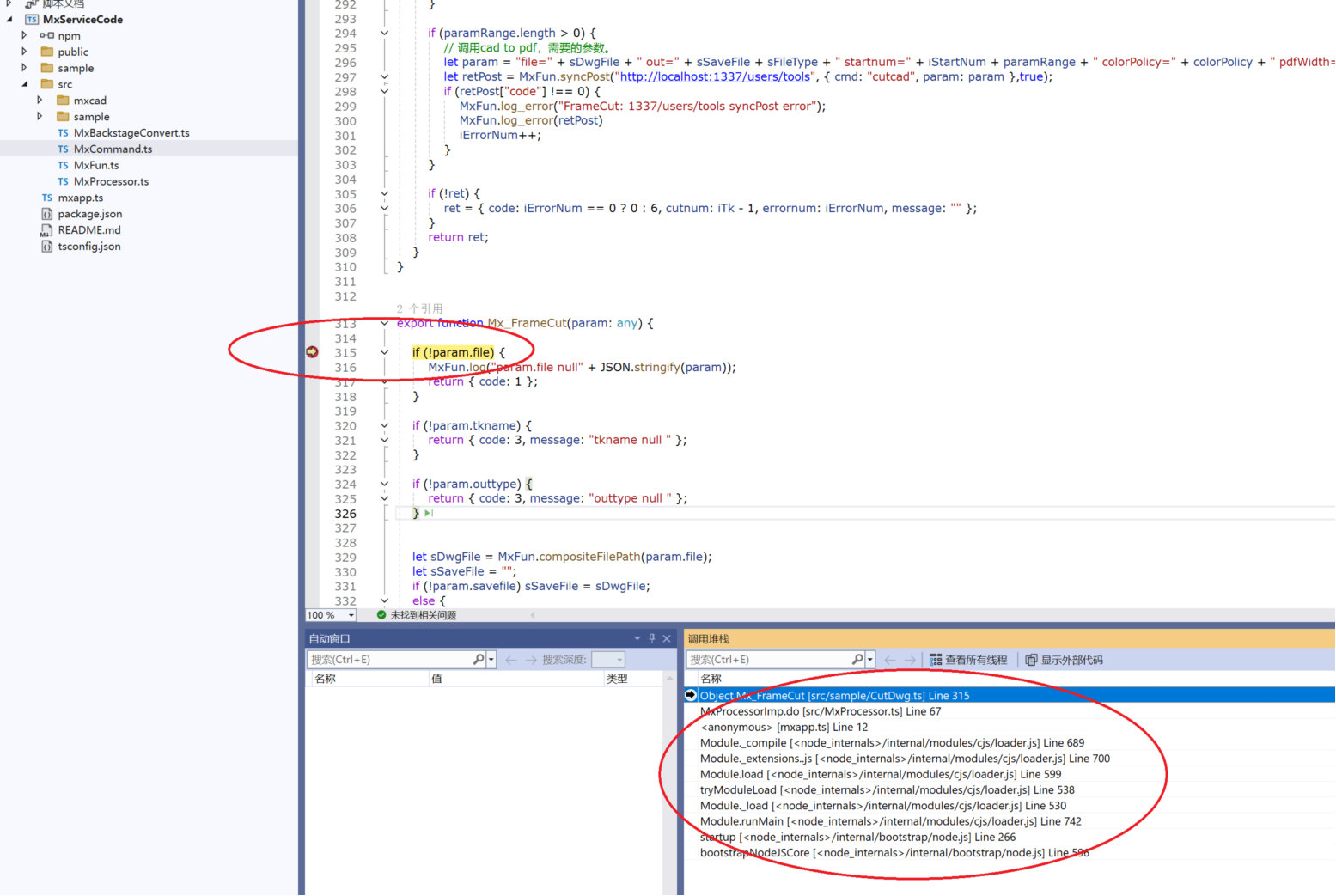This screenshot has height=896, width=1336.
Task: Click 显示外部代码 (show external code) in call stack
Action: 1064,660
